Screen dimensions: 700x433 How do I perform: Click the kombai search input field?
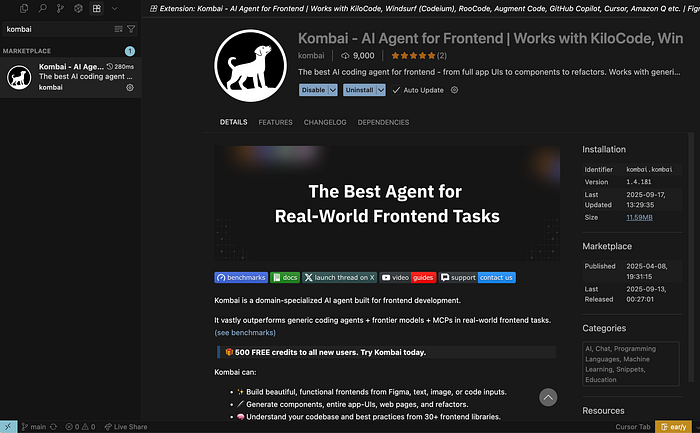pyautogui.click(x=58, y=29)
